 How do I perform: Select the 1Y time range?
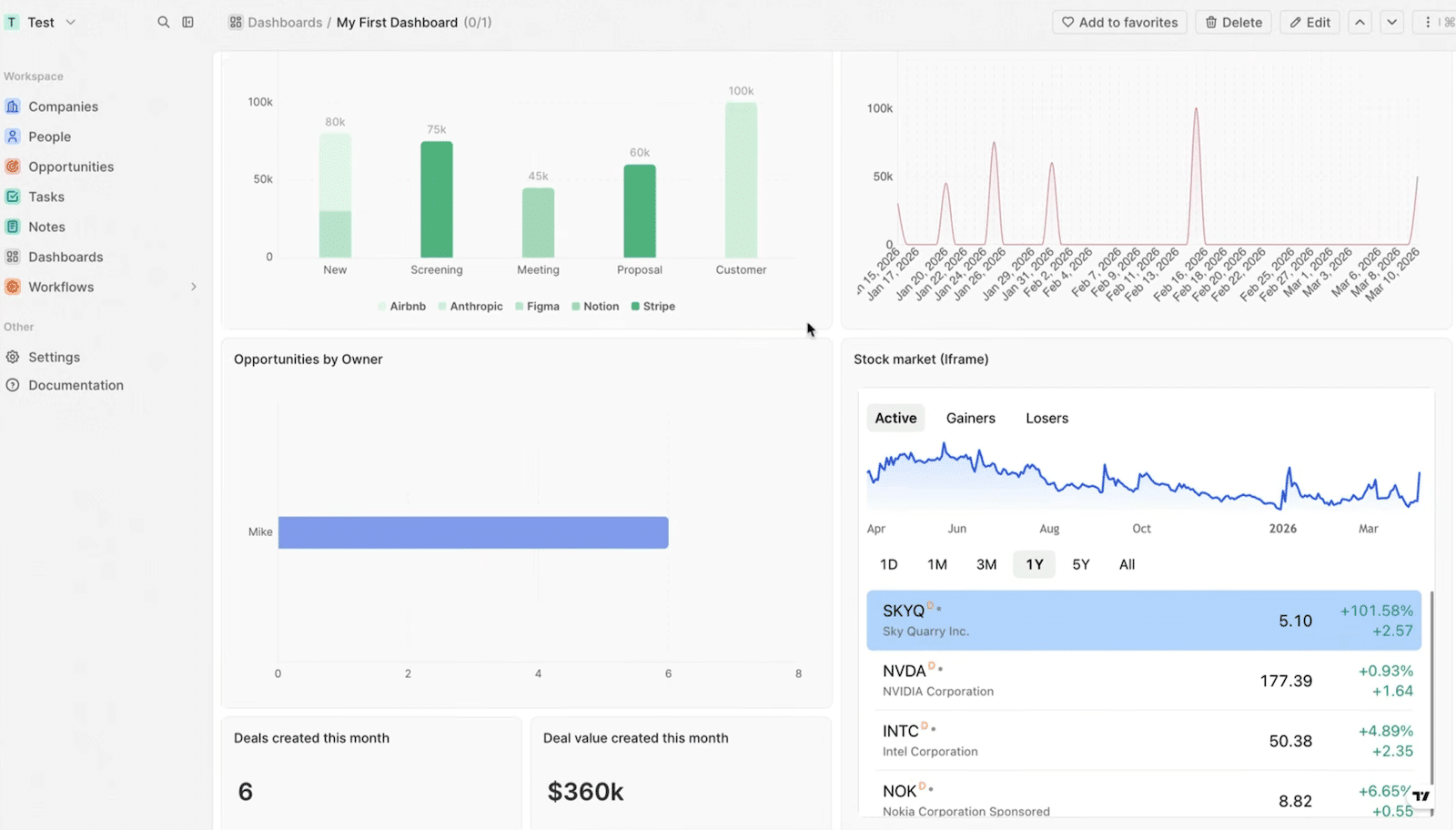tap(1035, 564)
